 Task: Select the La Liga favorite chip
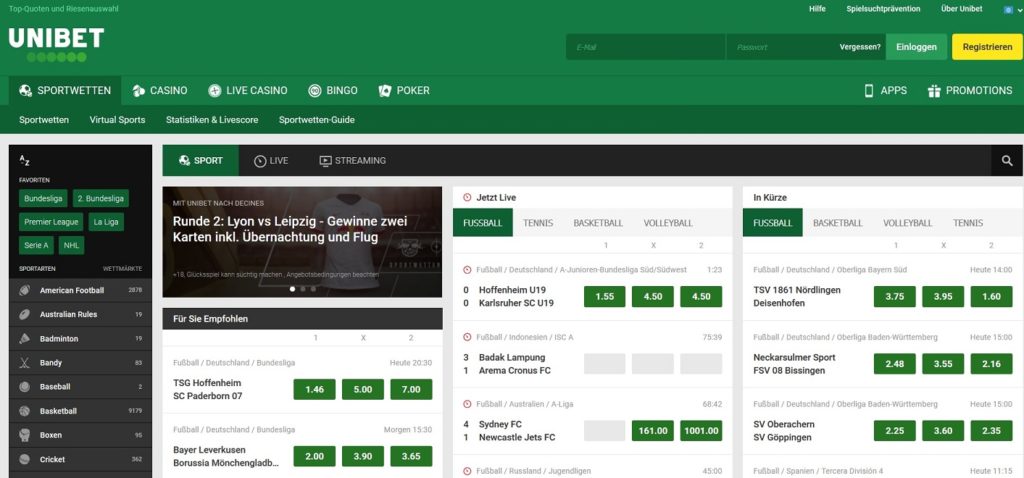click(106, 222)
